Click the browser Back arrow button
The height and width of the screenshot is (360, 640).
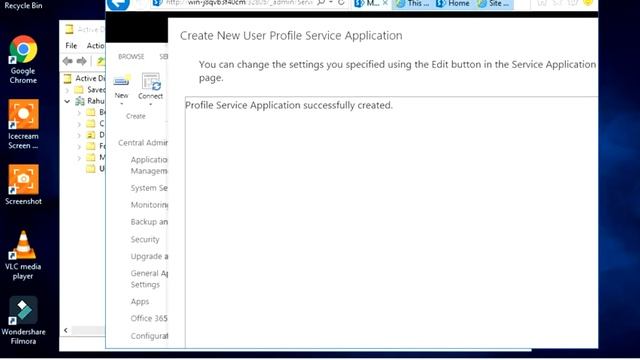point(118,4)
